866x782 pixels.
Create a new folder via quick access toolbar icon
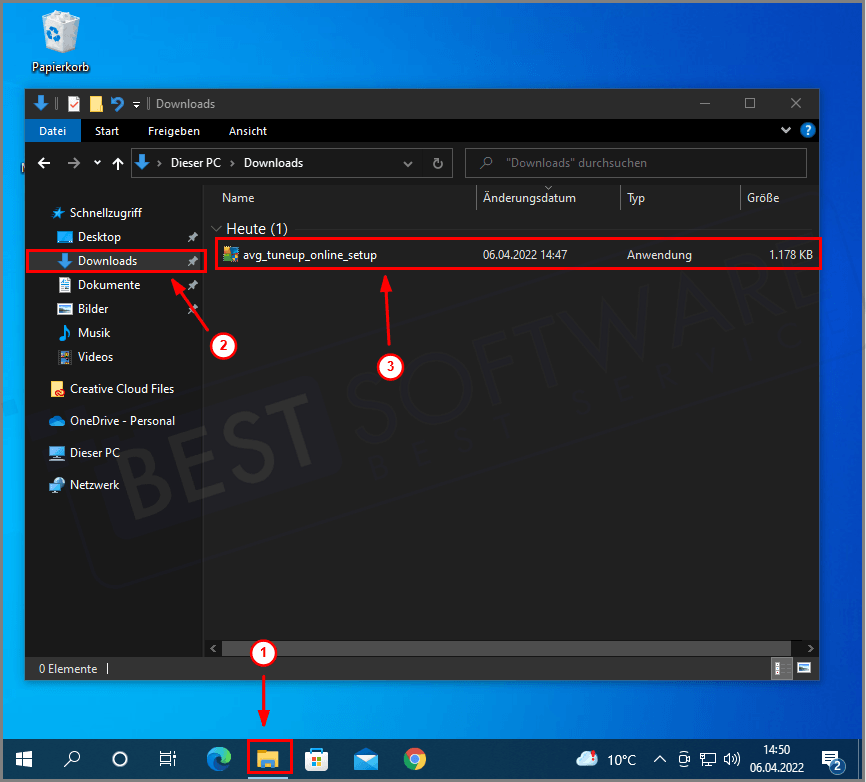(95, 103)
